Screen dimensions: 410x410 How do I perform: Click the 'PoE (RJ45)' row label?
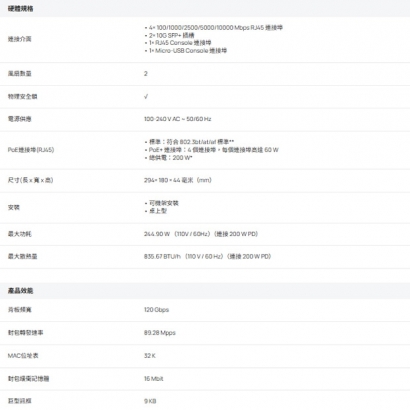(31, 150)
